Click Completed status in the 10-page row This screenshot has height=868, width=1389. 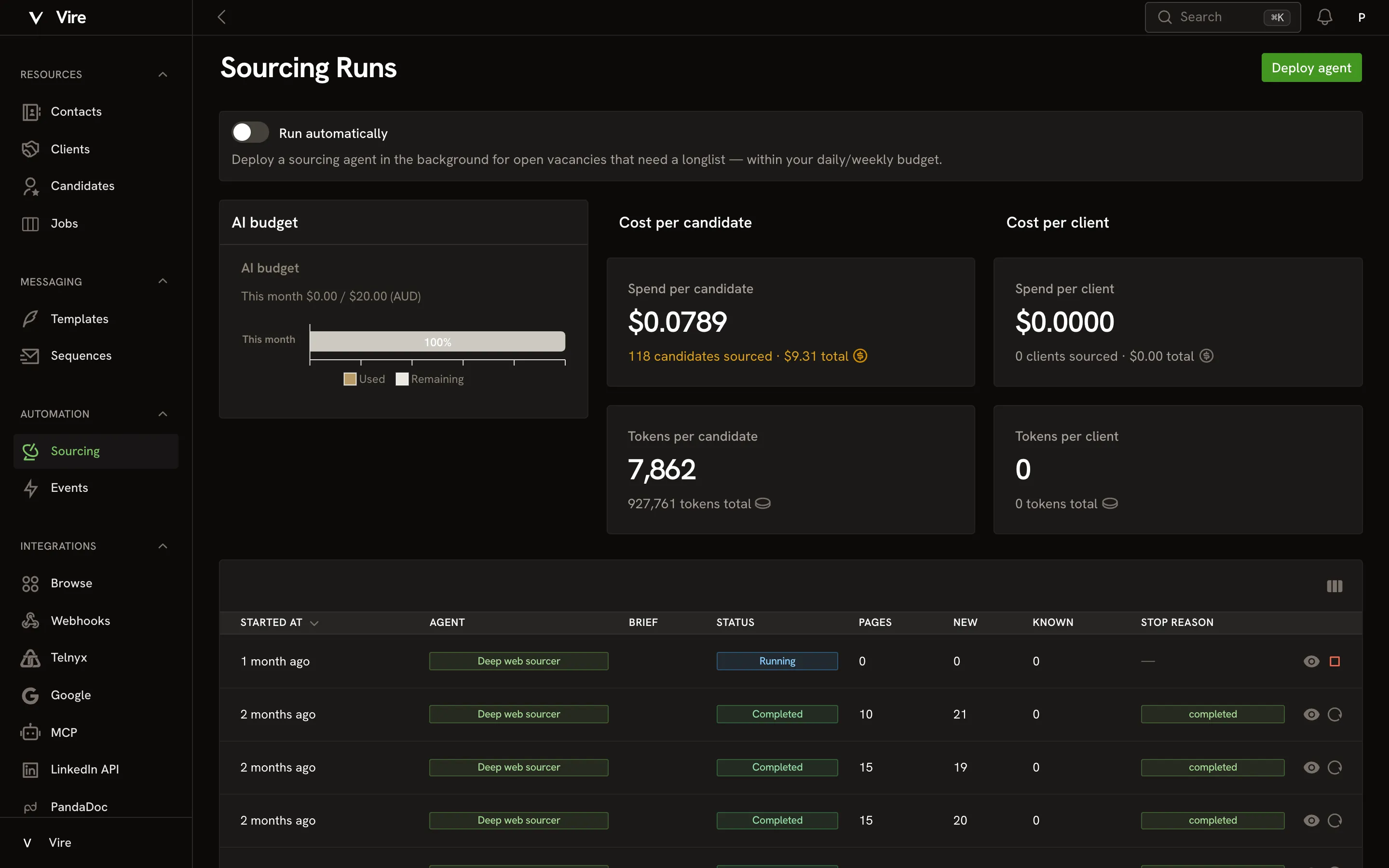click(776, 714)
